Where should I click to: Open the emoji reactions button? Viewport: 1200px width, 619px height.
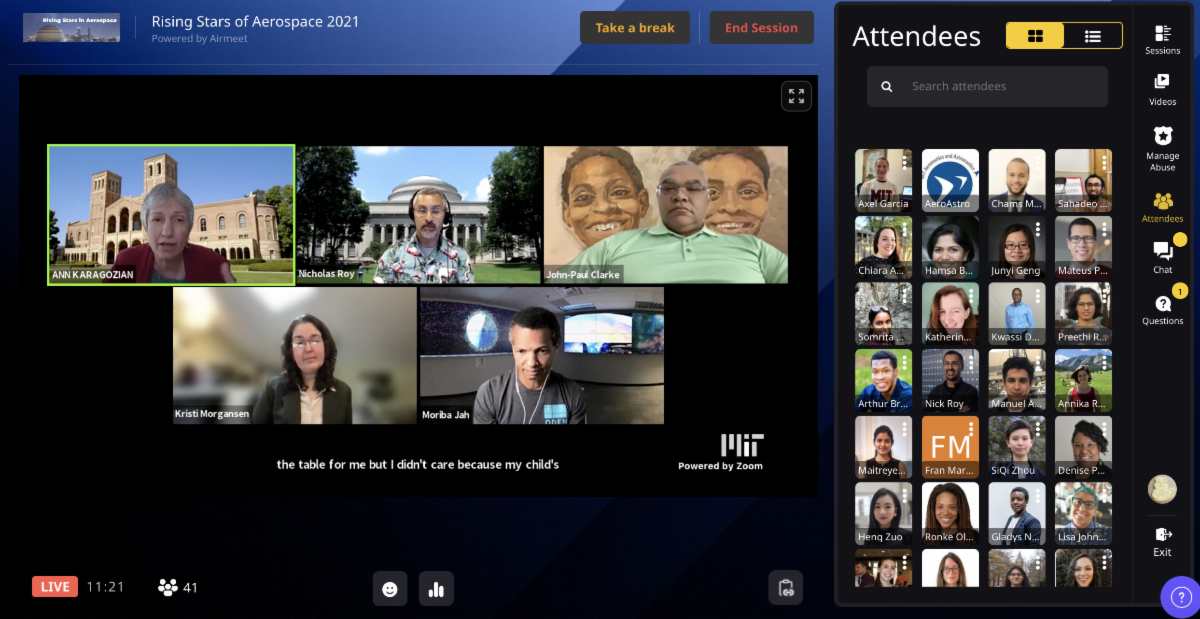coord(390,589)
